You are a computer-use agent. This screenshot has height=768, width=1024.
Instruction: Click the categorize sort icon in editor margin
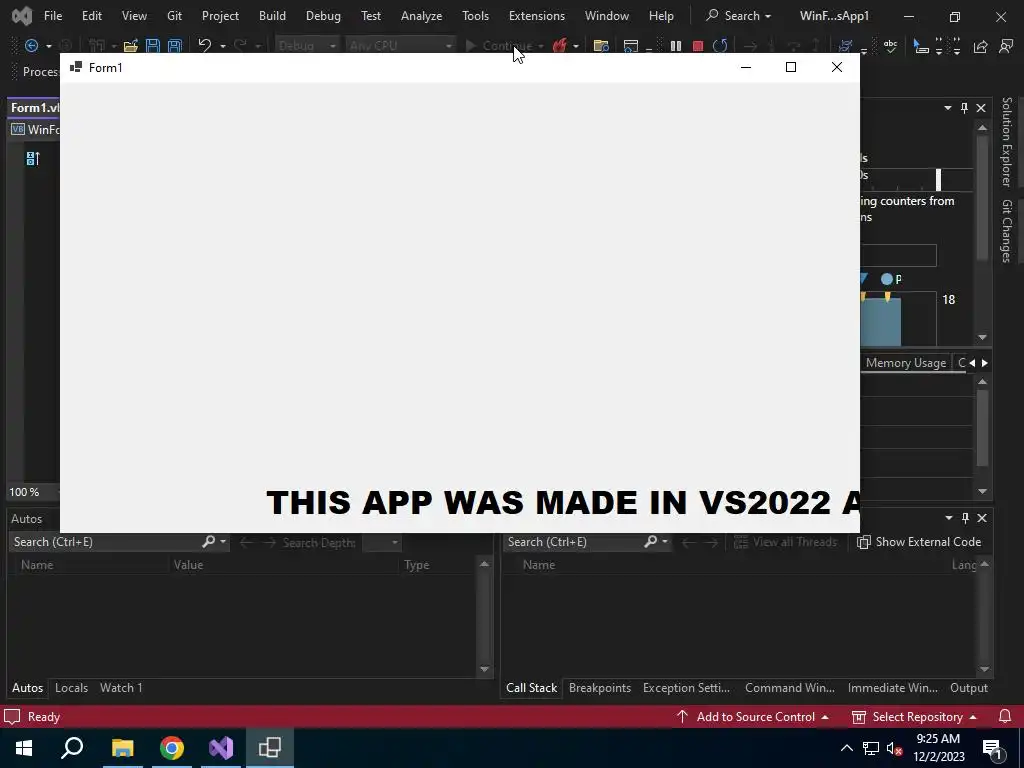[33, 158]
